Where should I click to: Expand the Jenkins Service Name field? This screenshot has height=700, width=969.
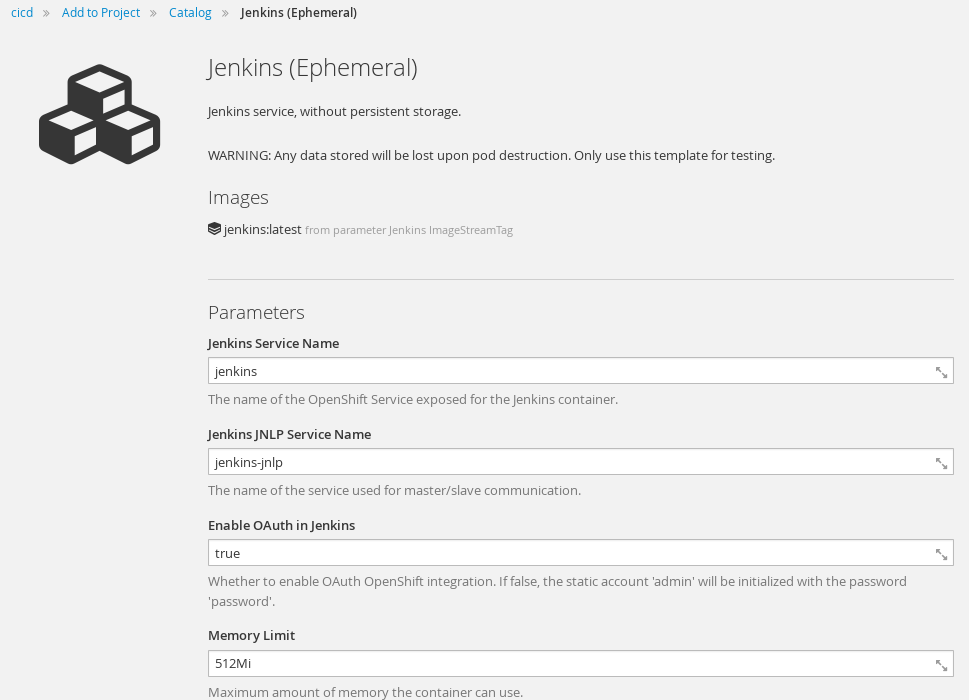coord(941,372)
